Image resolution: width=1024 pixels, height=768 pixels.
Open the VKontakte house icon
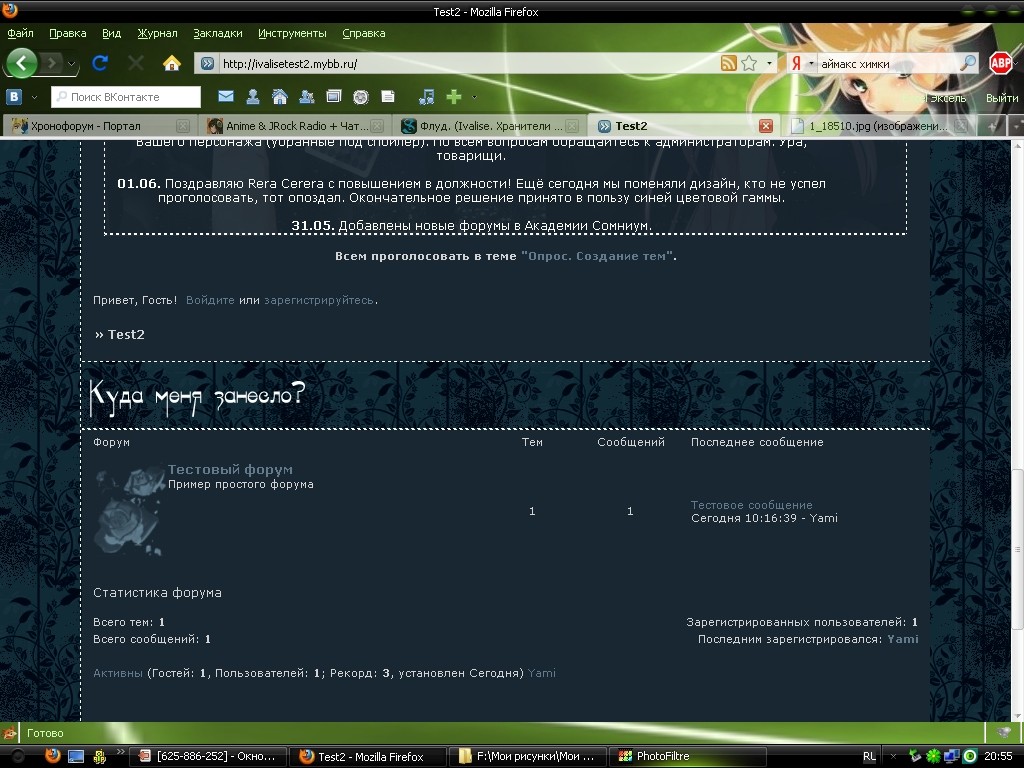280,97
